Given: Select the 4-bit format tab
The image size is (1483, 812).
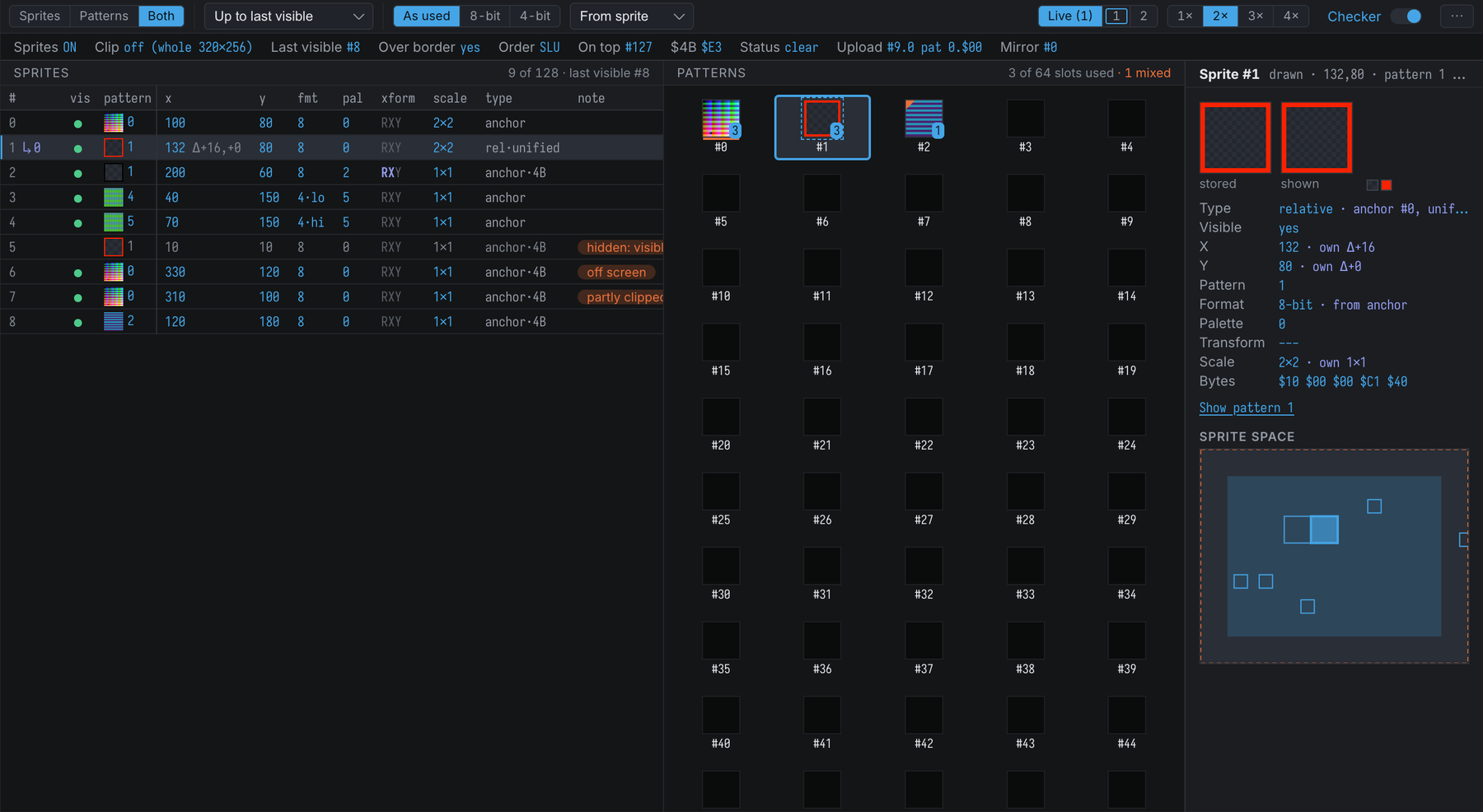Looking at the screenshot, I should click(535, 16).
